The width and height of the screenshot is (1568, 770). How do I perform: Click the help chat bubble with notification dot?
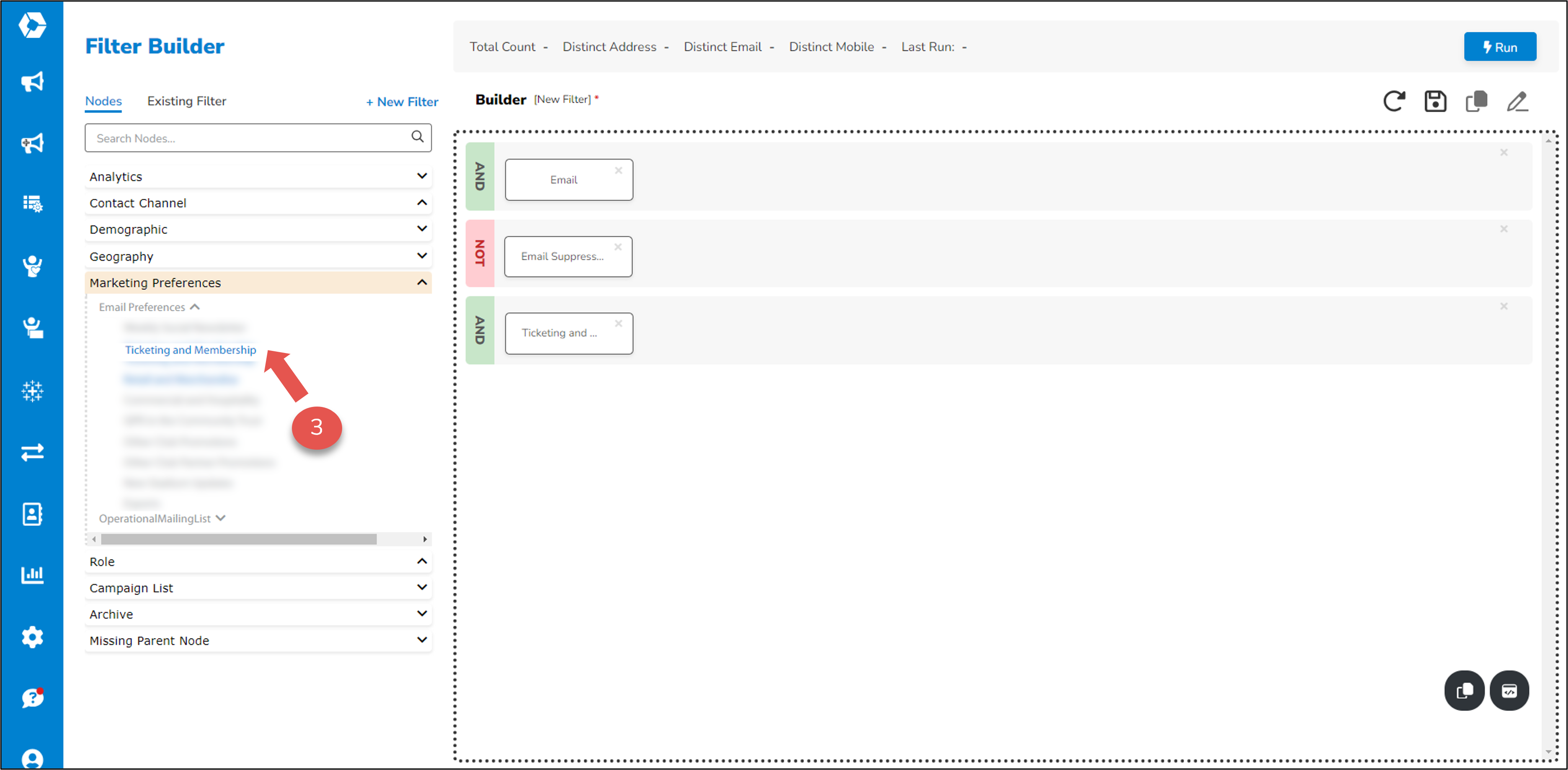point(32,698)
